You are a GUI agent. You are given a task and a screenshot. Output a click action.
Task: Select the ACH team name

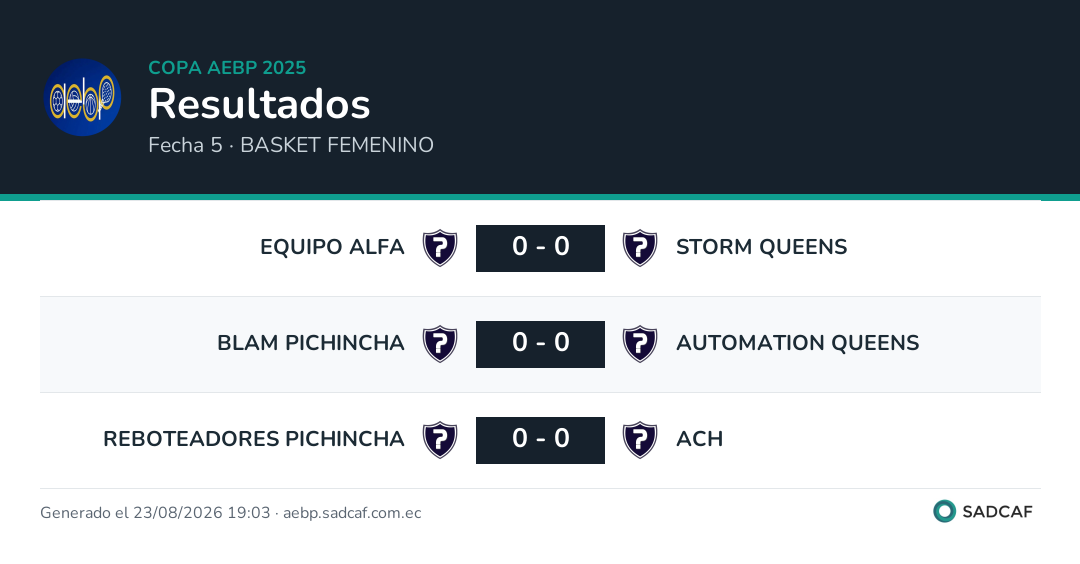[700, 439]
